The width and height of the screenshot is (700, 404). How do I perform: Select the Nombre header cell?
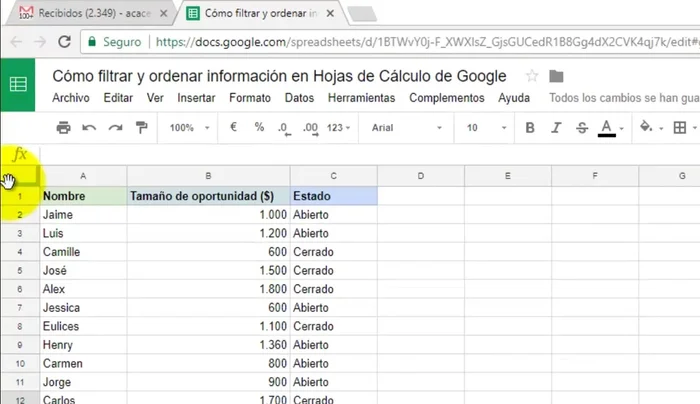click(x=83, y=196)
